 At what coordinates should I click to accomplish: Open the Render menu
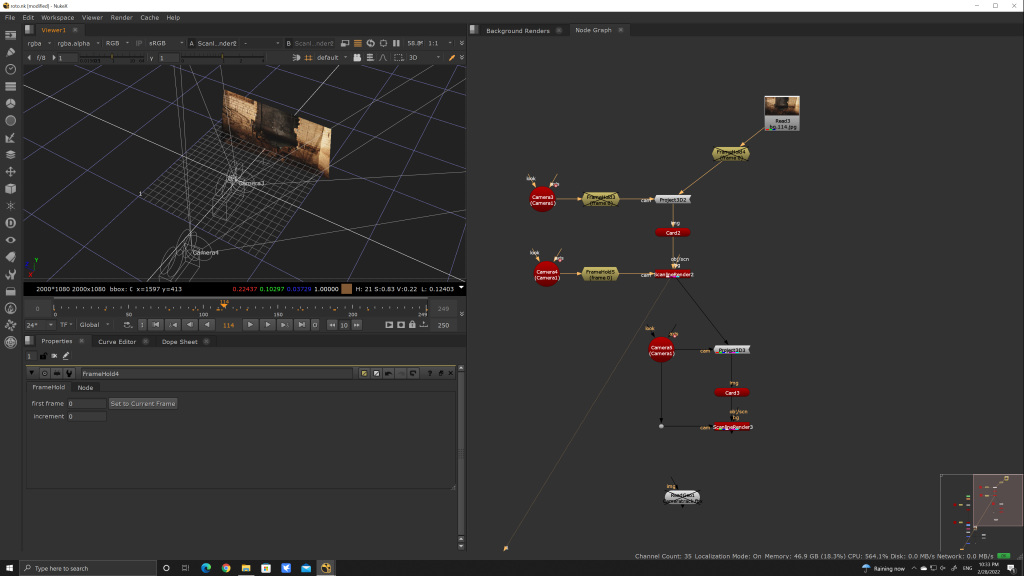click(x=121, y=17)
